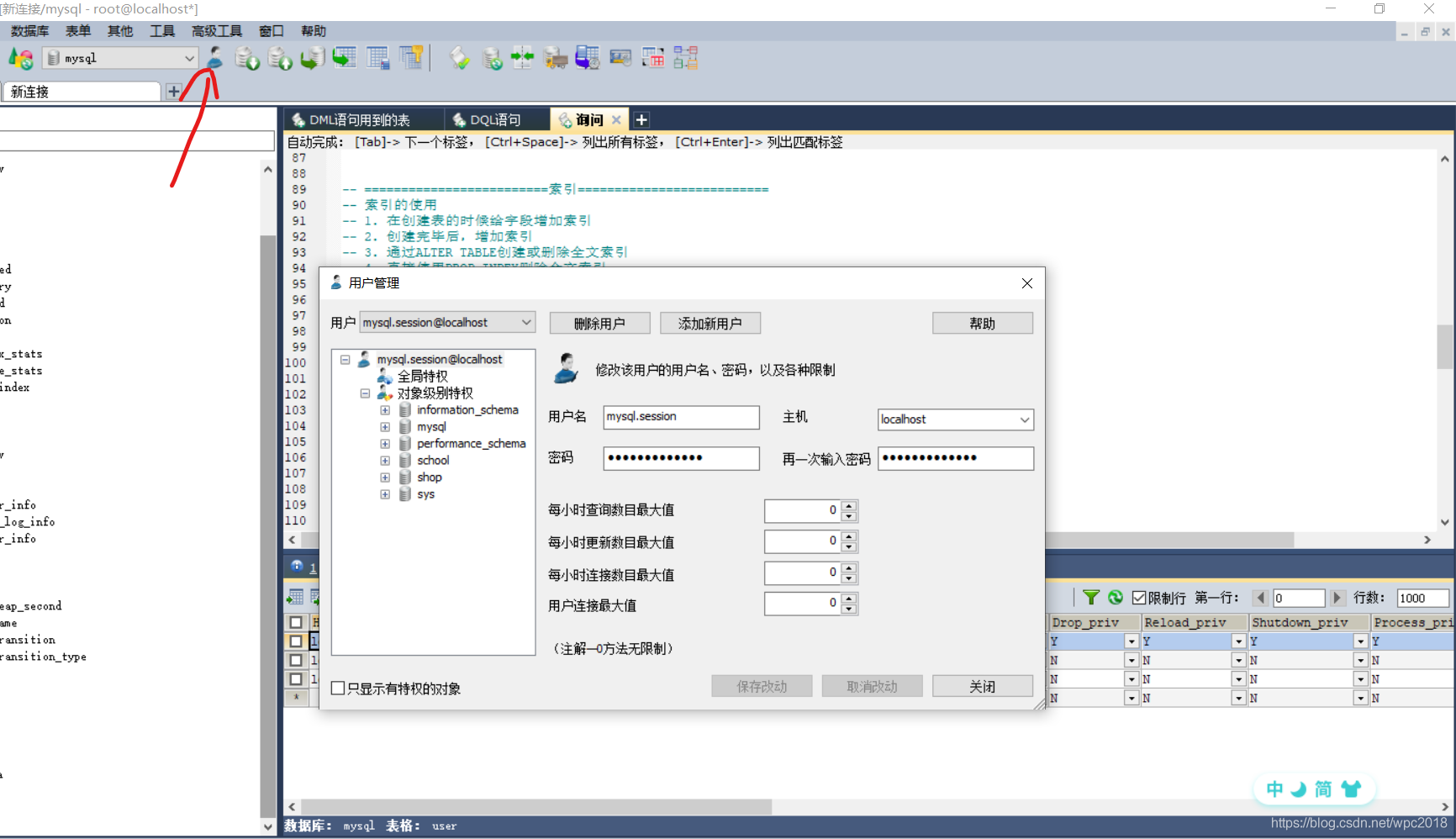Image resolution: width=1456 pixels, height=839 pixels.
Task: Open the mysql database selector dropdown
Action: (x=189, y=58)
